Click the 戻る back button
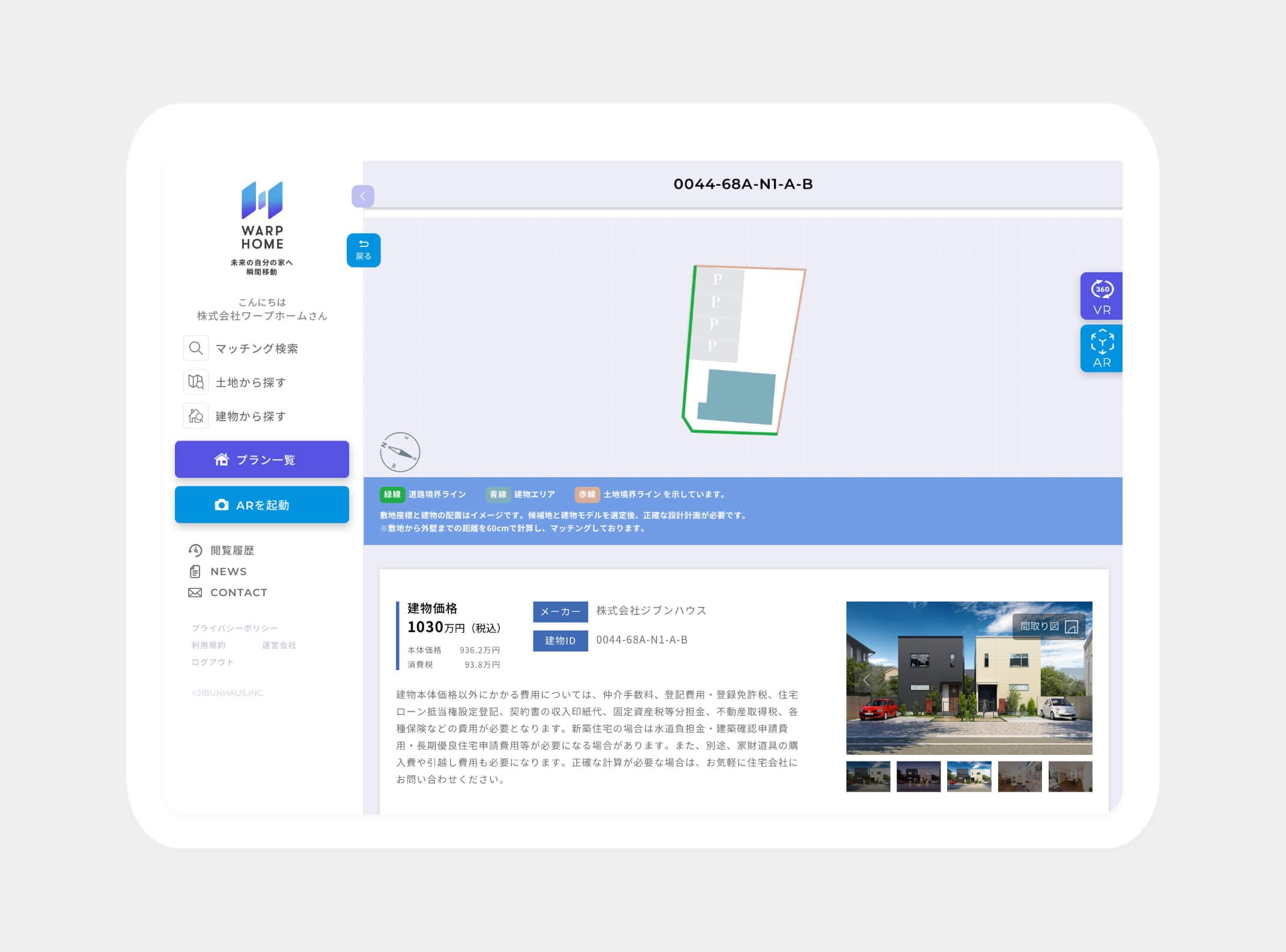Screen dimensions: 1286x952 (364, 250)
